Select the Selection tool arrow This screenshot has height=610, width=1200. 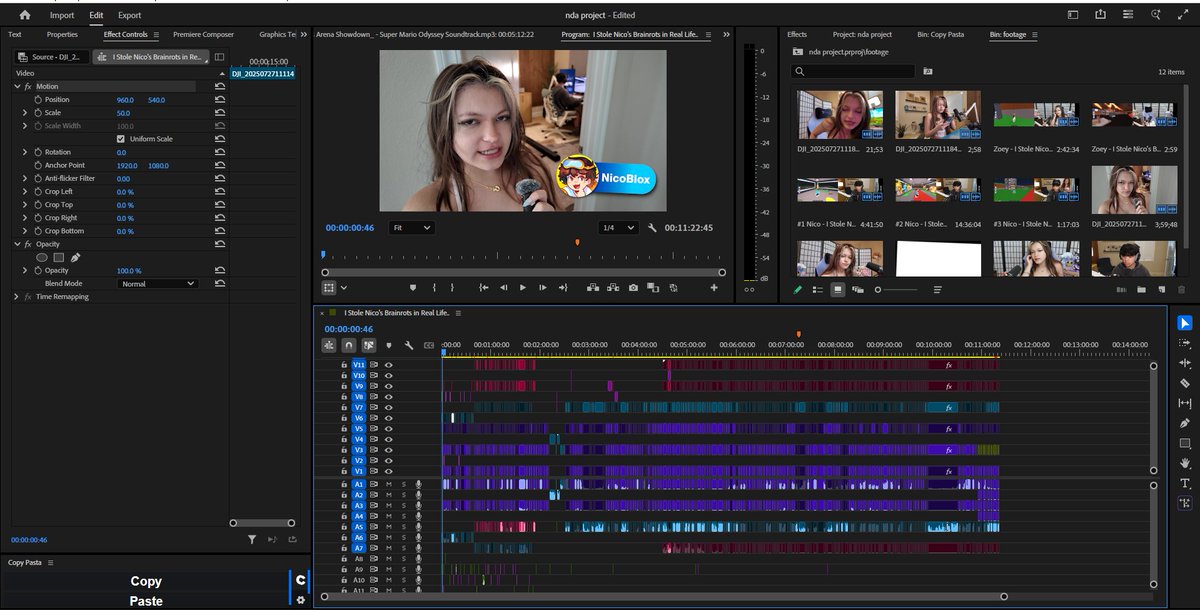point(1185,322)
